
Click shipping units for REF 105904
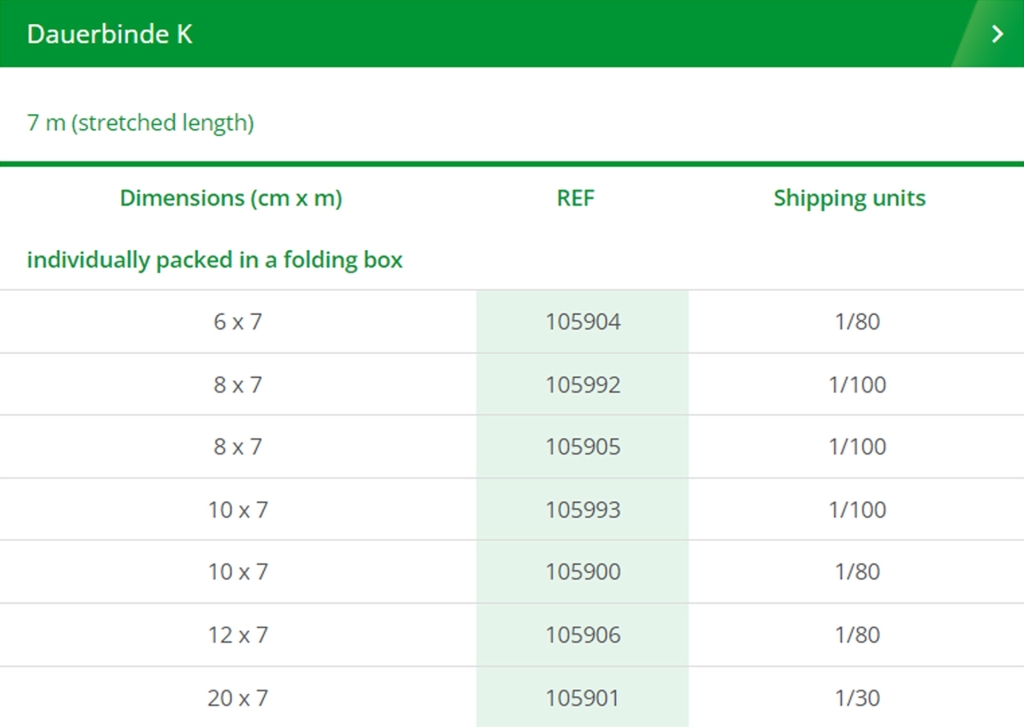857,322
